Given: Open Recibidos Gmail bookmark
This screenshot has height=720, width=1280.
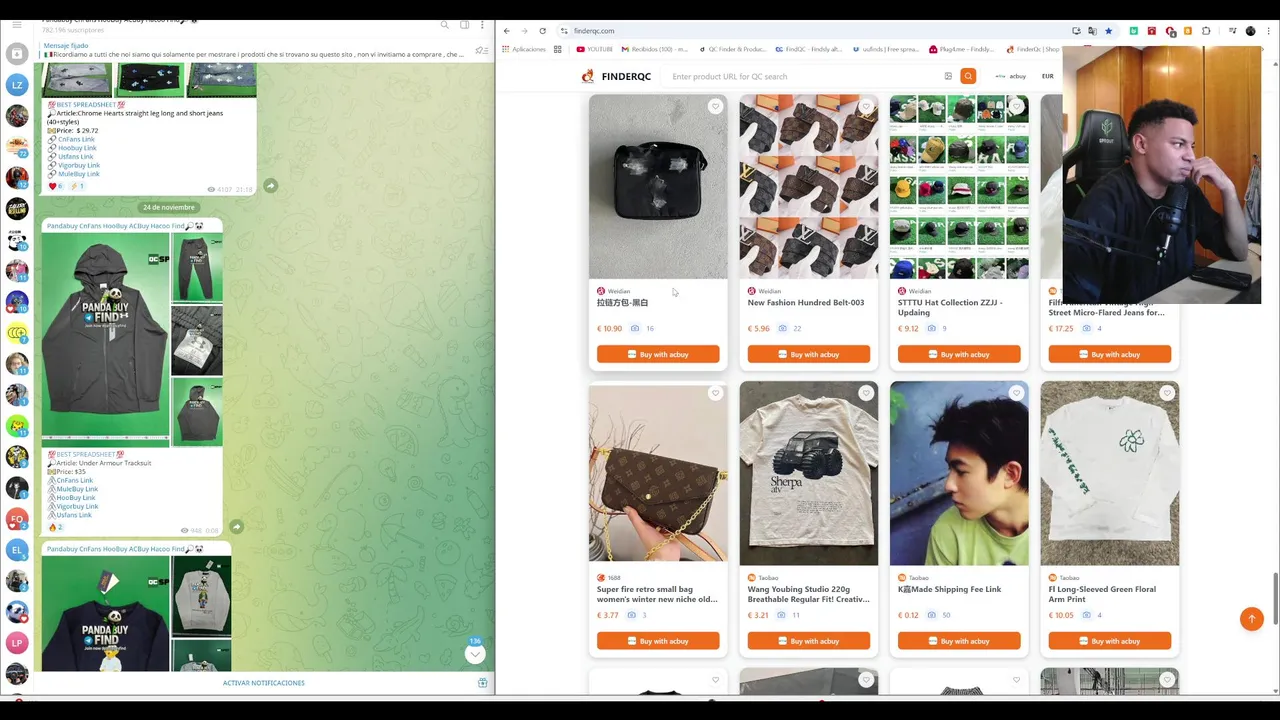Looking at the screenshot, I should point(655,49).
